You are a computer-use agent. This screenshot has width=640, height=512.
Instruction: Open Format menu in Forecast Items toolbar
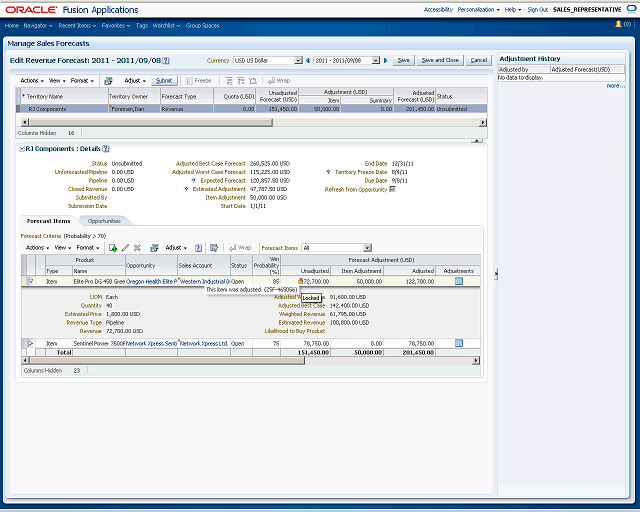click(x=88, y=248)
